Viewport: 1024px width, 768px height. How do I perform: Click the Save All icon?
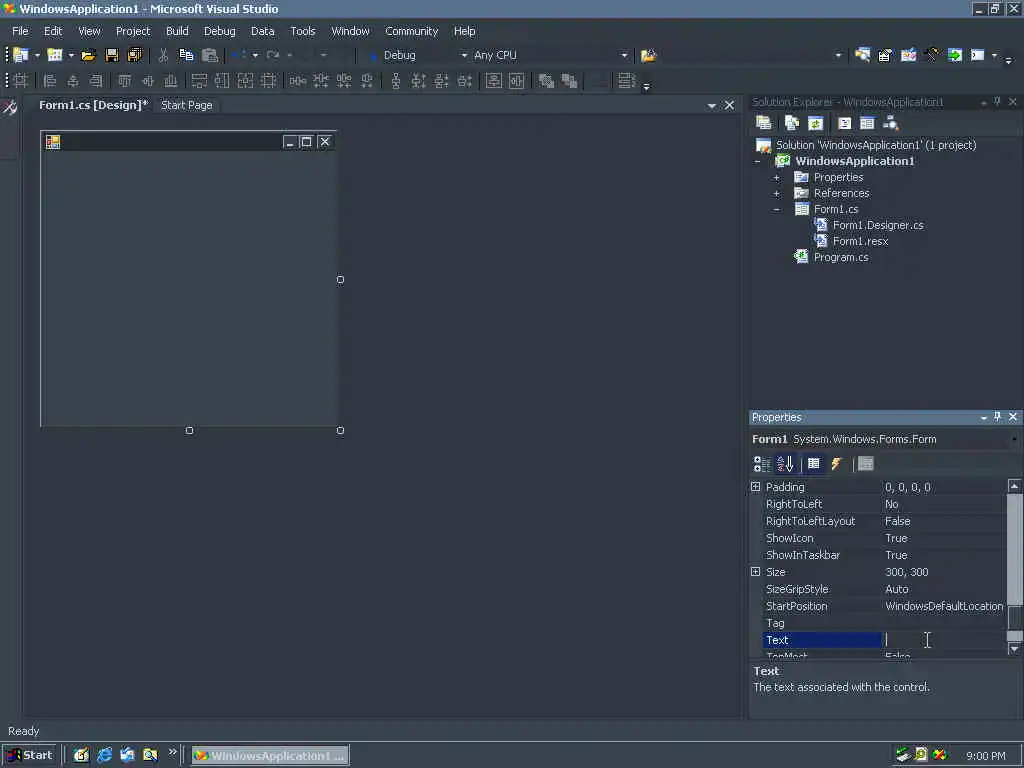click(x=135, y=56)
